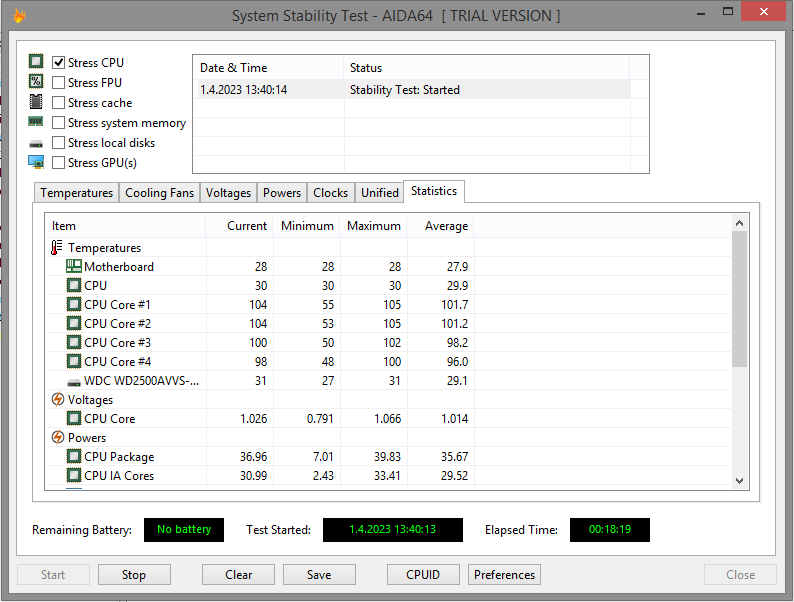Click the chip icon of CPU Core voltage row
This screenshot has height=602, width=794.
(x=74, y=418)
